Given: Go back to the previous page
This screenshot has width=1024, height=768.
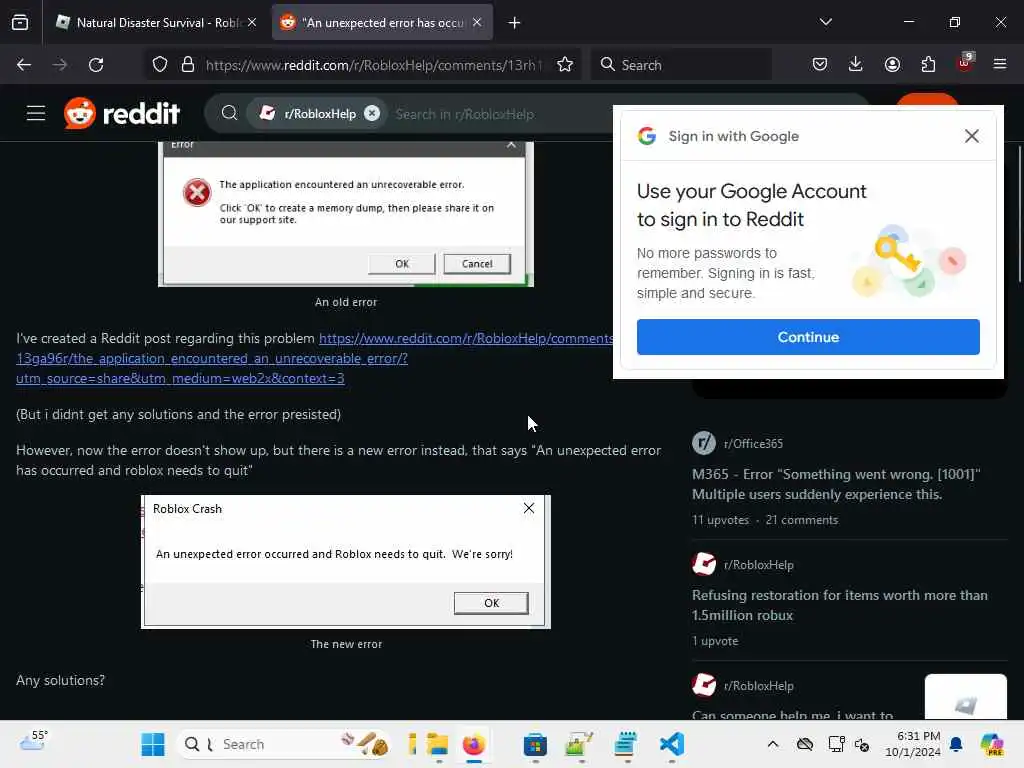Looking at the screenshot, I should coord(24,65).
